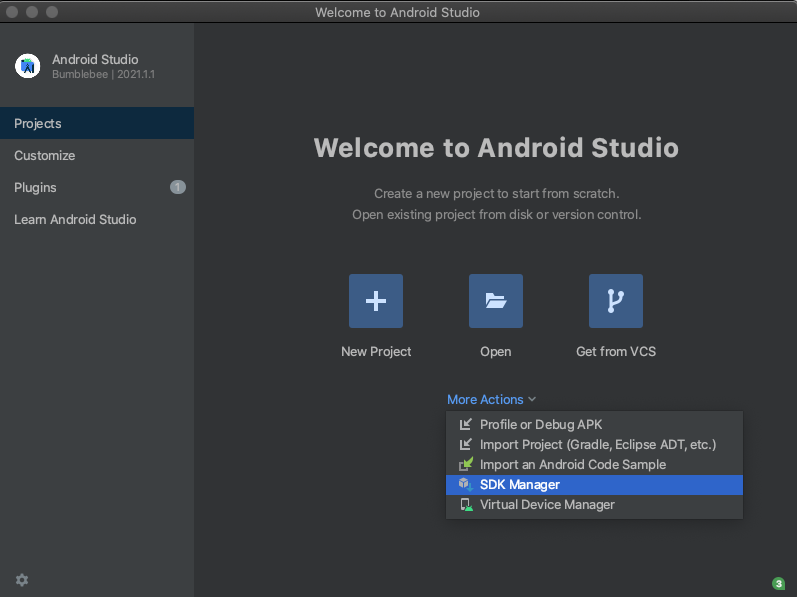Choose Profile or Debug APK menu item

pyautogui.click(x=594, y=424)
